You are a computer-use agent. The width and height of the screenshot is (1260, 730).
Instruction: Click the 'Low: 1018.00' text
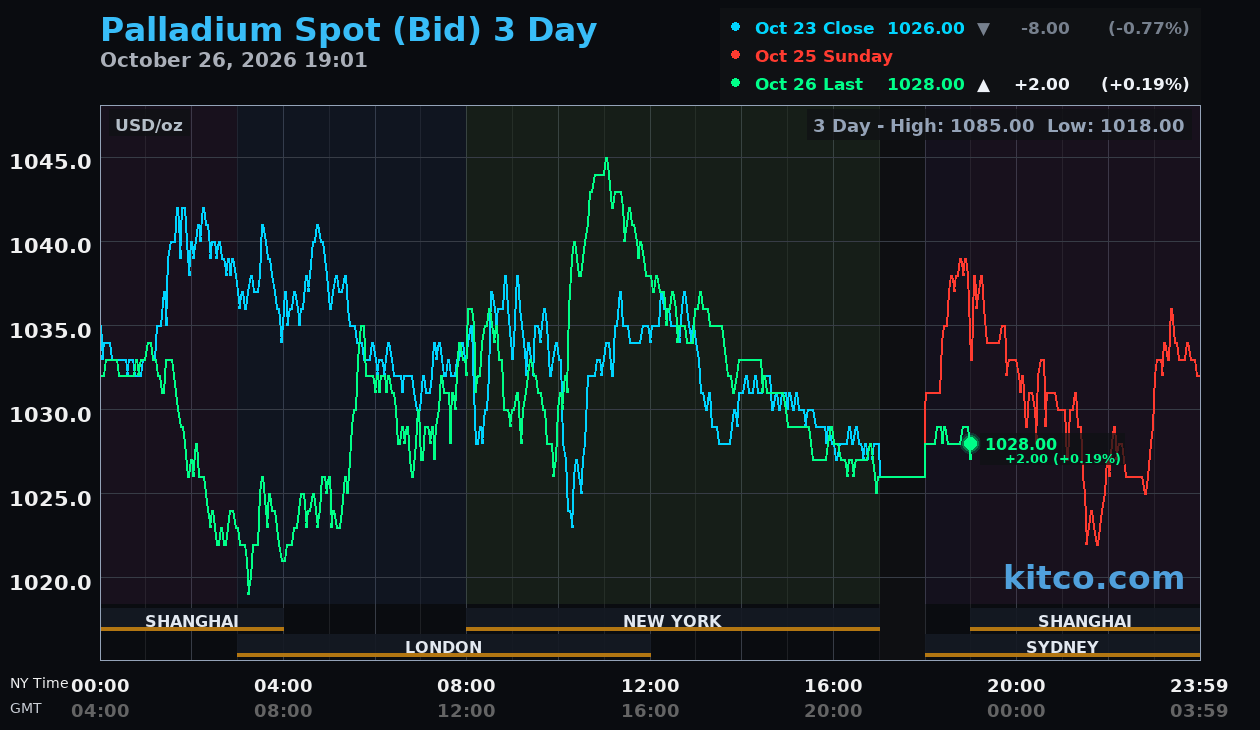[x=1116, y=126]
